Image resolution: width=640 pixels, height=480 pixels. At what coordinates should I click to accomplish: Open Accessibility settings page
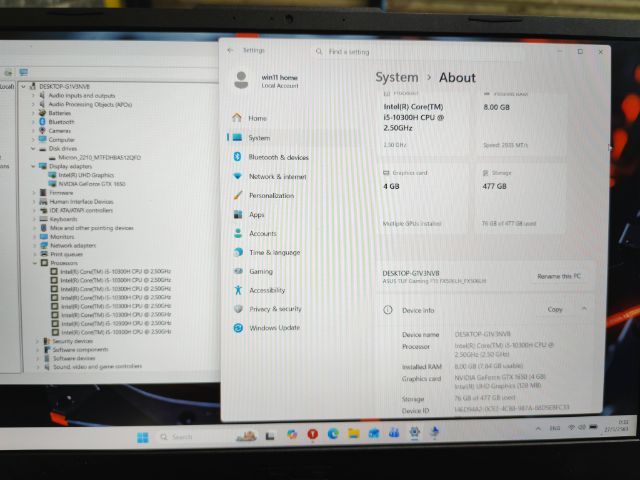[267, 290]
